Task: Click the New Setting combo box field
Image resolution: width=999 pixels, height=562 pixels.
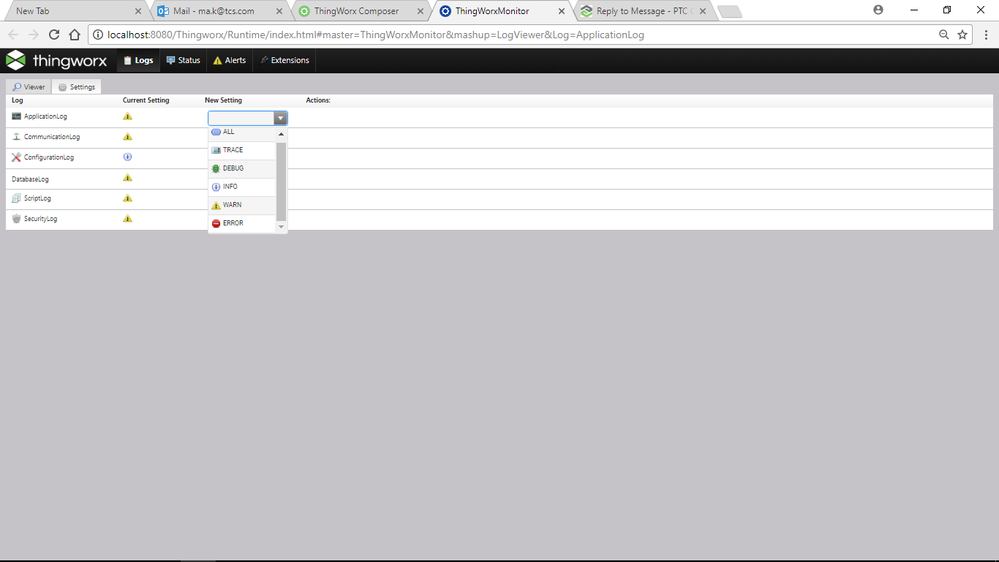Action: click(x=241, y=118)
